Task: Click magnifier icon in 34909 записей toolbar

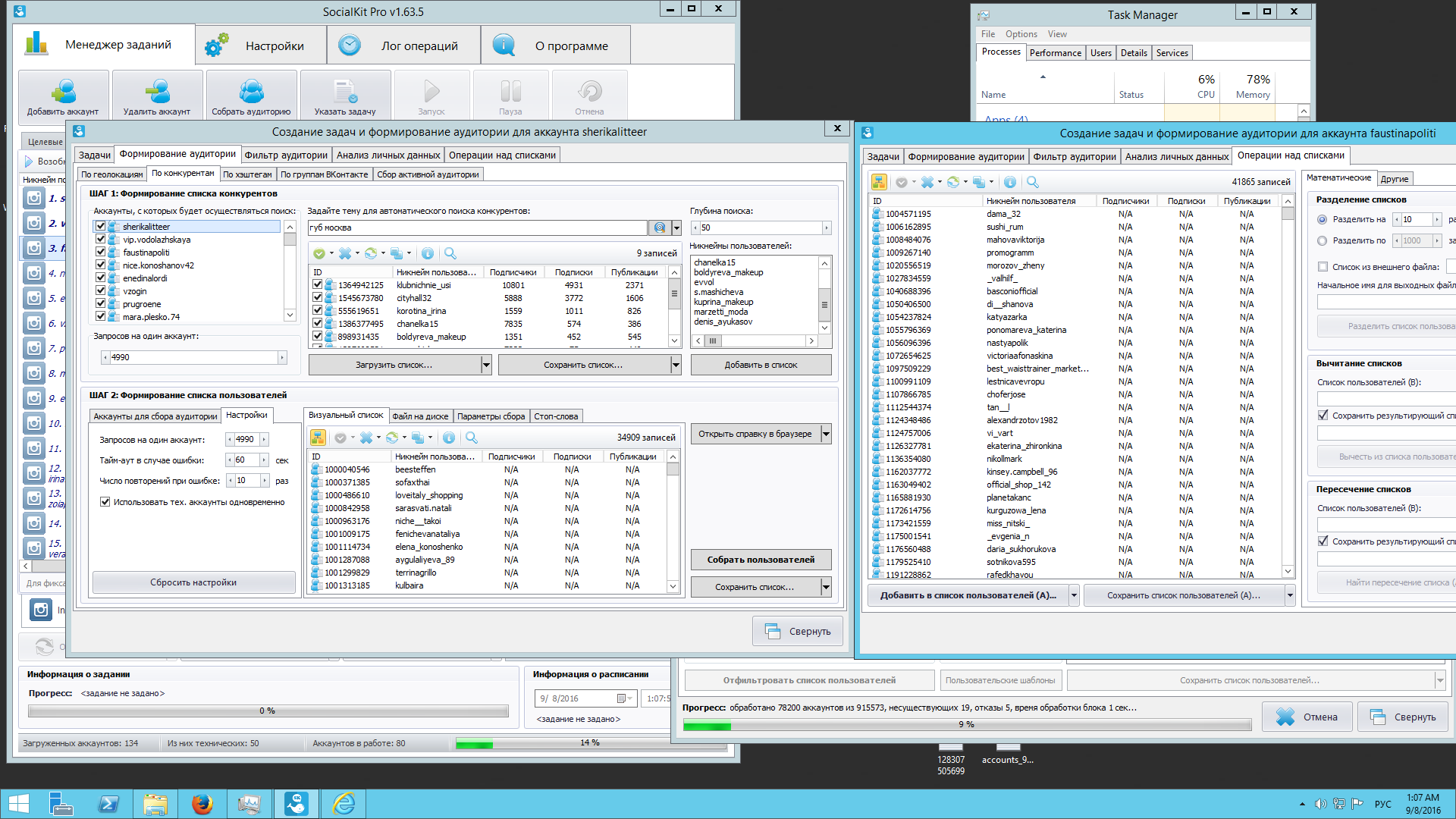Action: [x=472, y=438]
